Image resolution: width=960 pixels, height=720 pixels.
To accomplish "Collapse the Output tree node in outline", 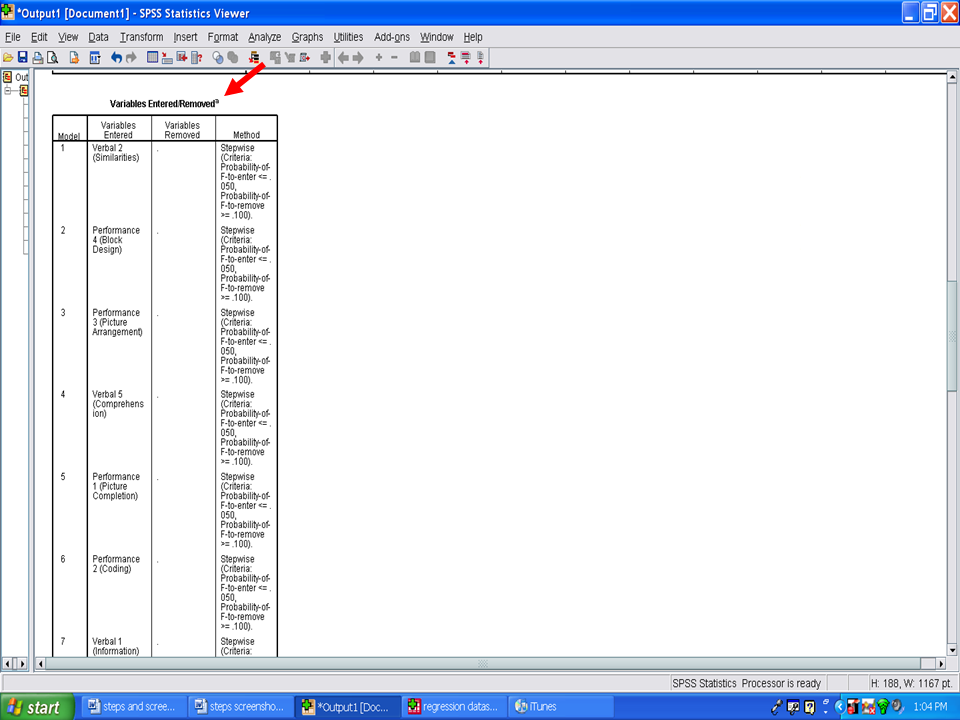I will pos(8,91).
